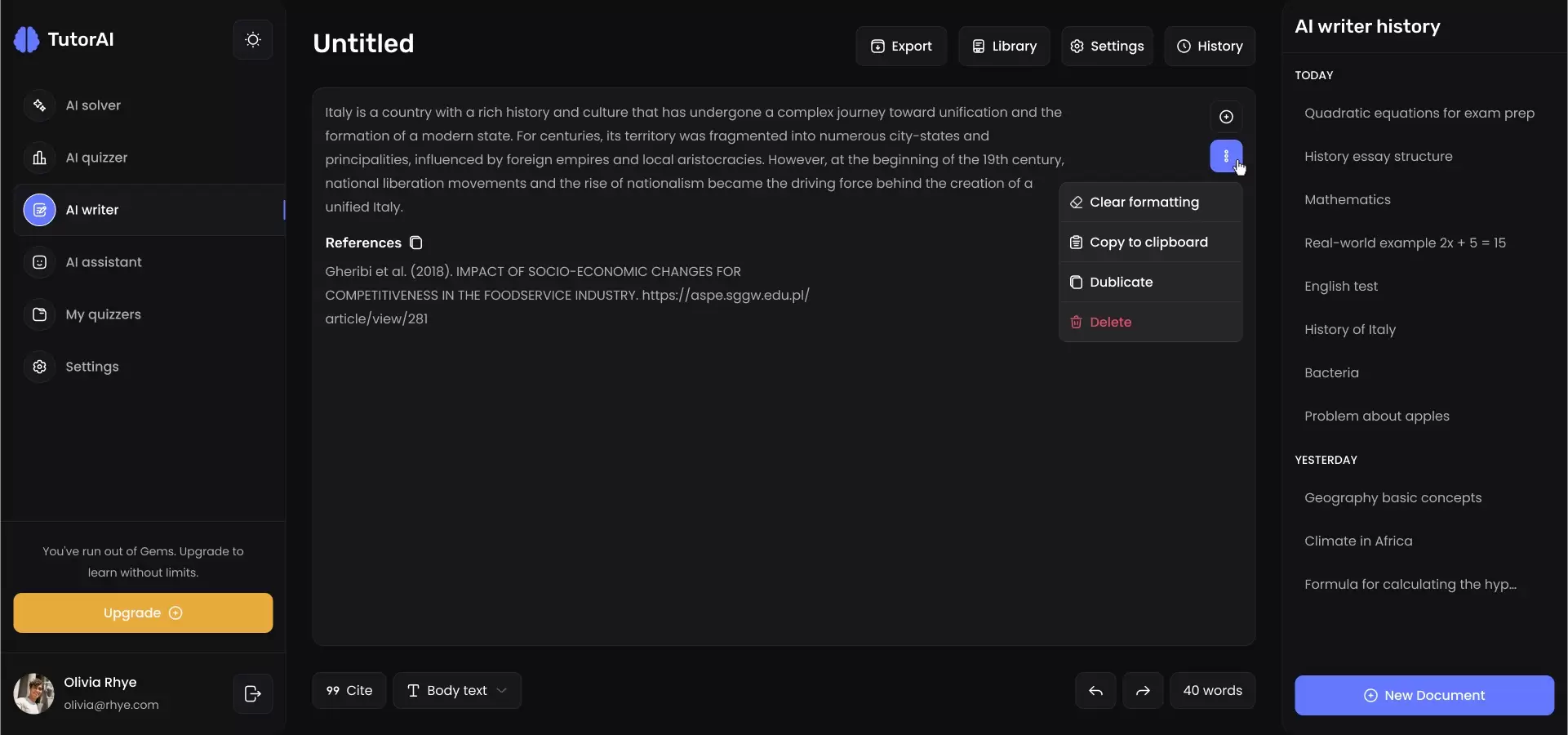Screen dimensions: 1568x735
Task: Open History of Italy from history list
Action: (x=1350, y=329)
